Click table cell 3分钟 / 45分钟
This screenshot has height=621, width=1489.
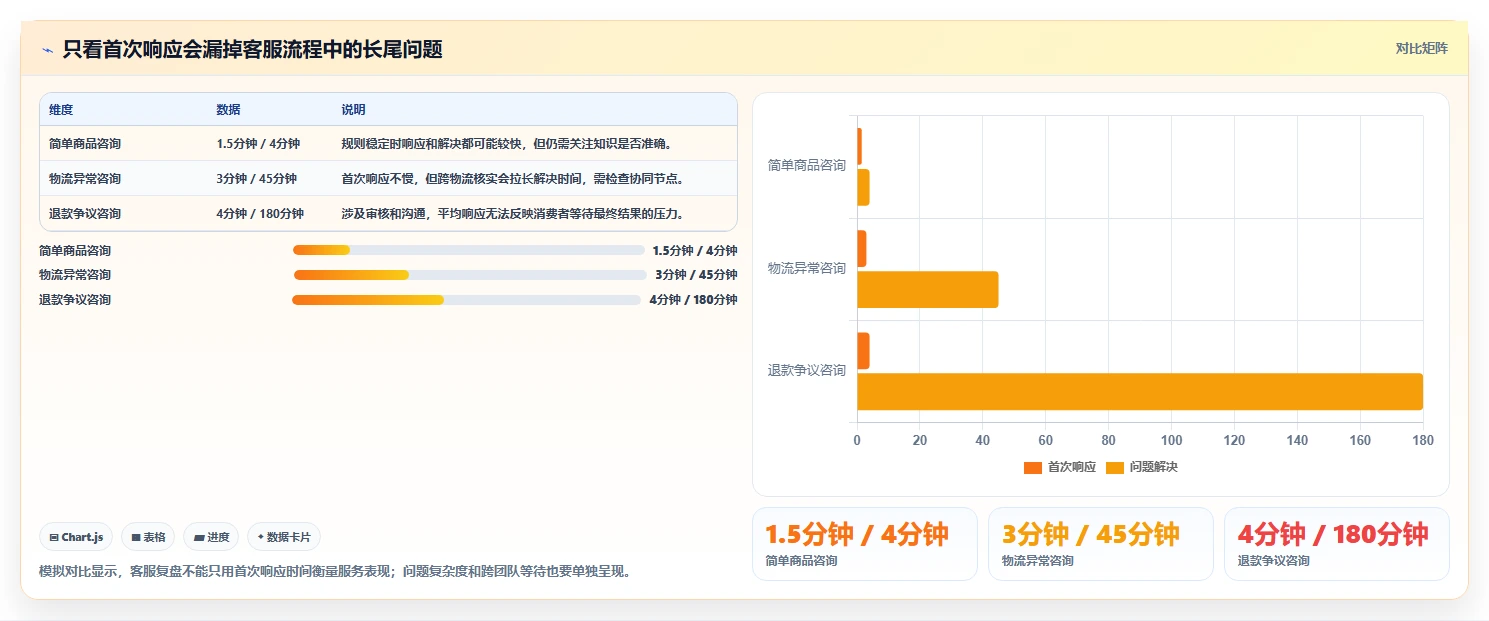[x=256, y=179]
